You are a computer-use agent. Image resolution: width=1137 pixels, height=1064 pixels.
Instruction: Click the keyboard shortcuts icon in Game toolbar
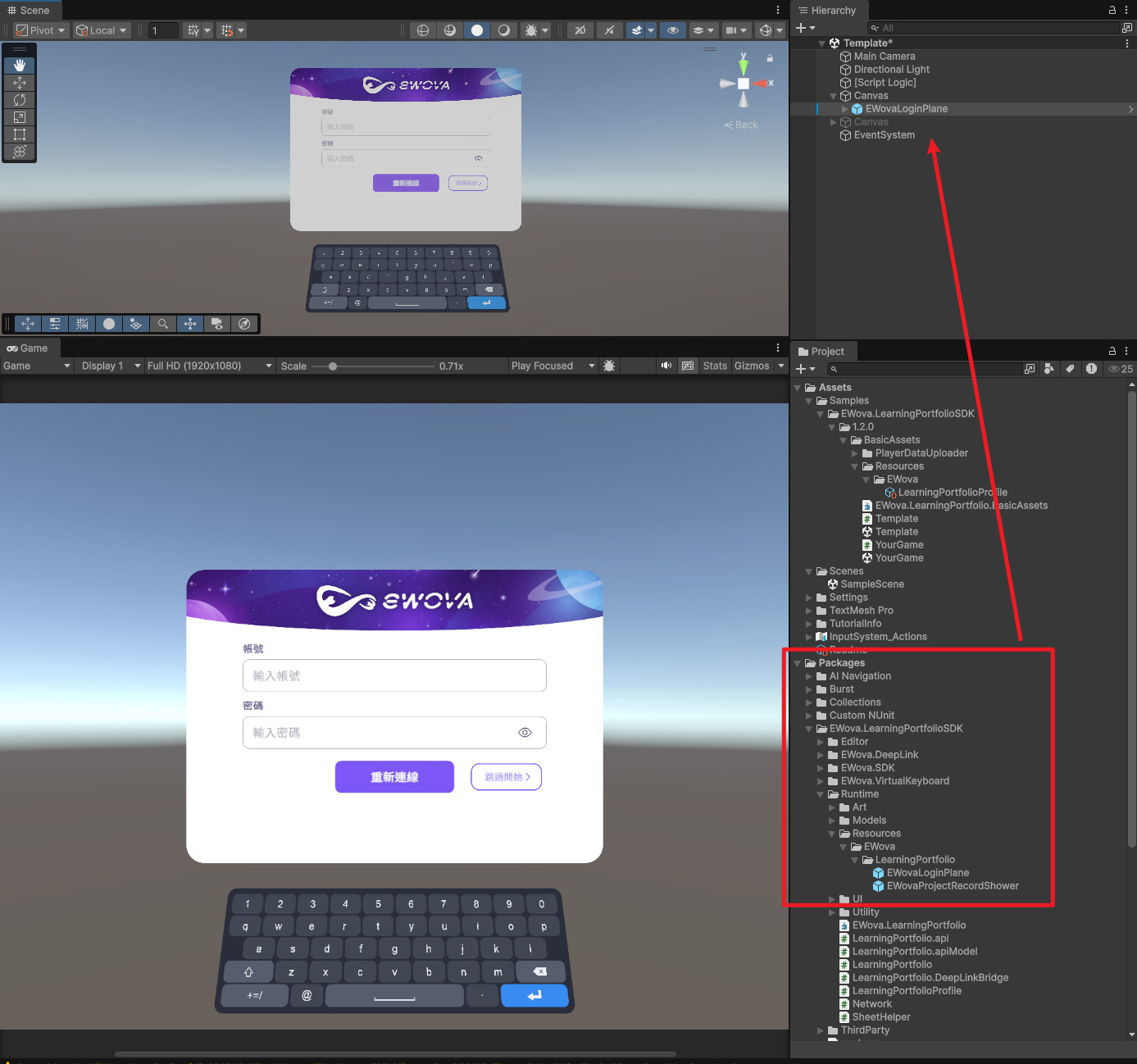[688, 366]
